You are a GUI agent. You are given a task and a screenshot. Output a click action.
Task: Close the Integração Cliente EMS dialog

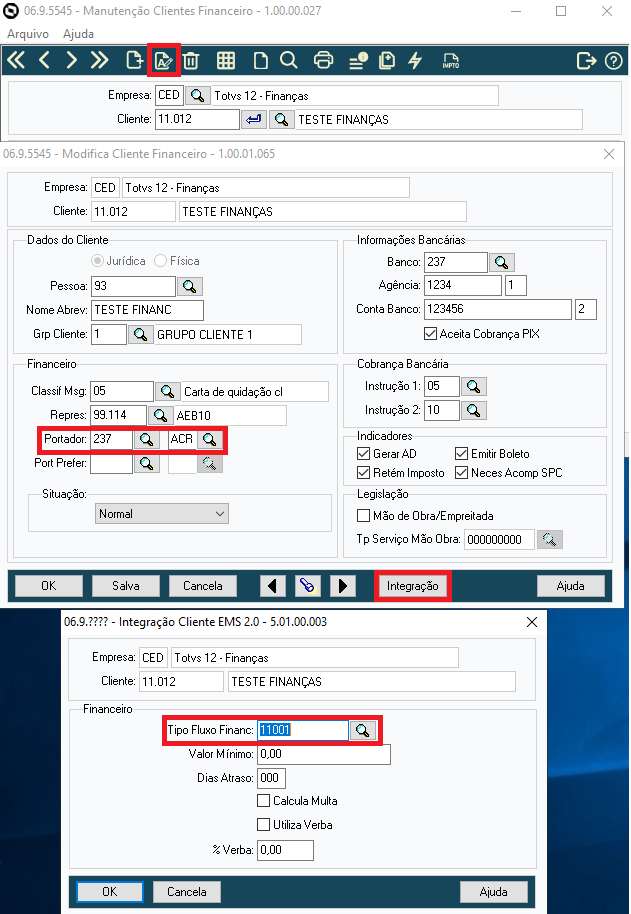[x=532, y=622]
